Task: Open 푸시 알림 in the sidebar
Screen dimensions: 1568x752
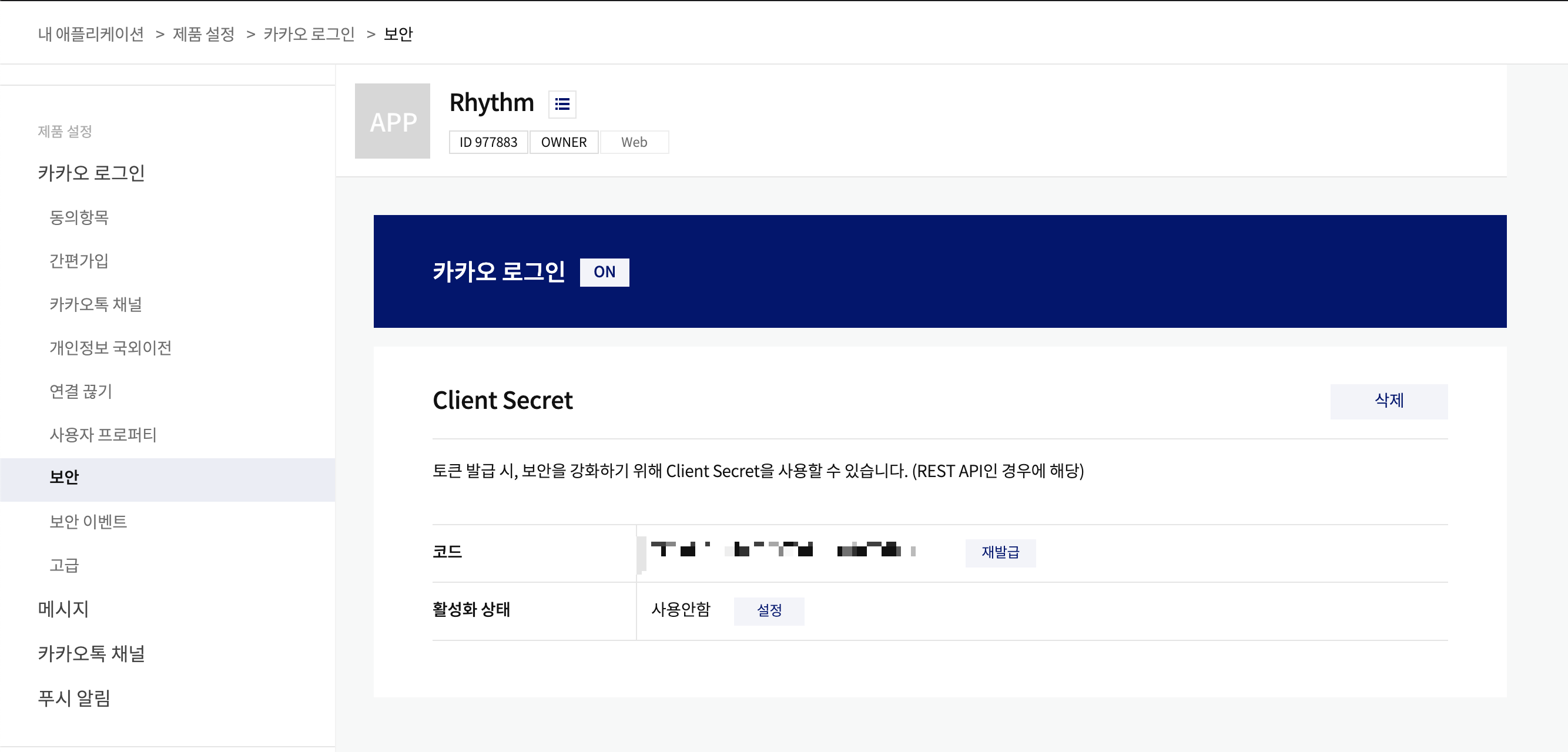Action: tap(74, 698)
